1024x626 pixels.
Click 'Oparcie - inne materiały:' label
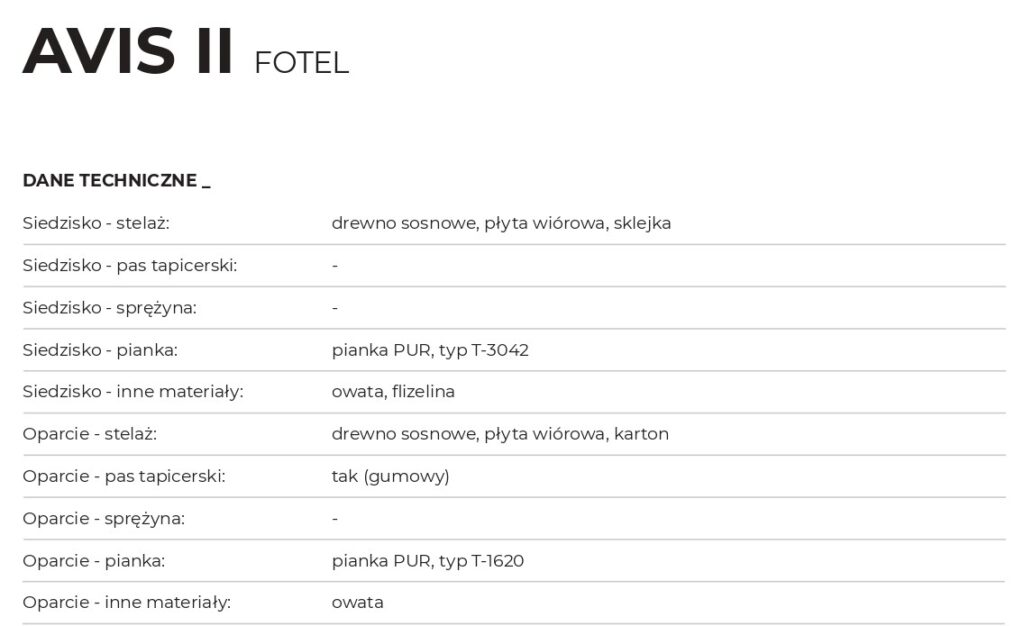[127, 603]
